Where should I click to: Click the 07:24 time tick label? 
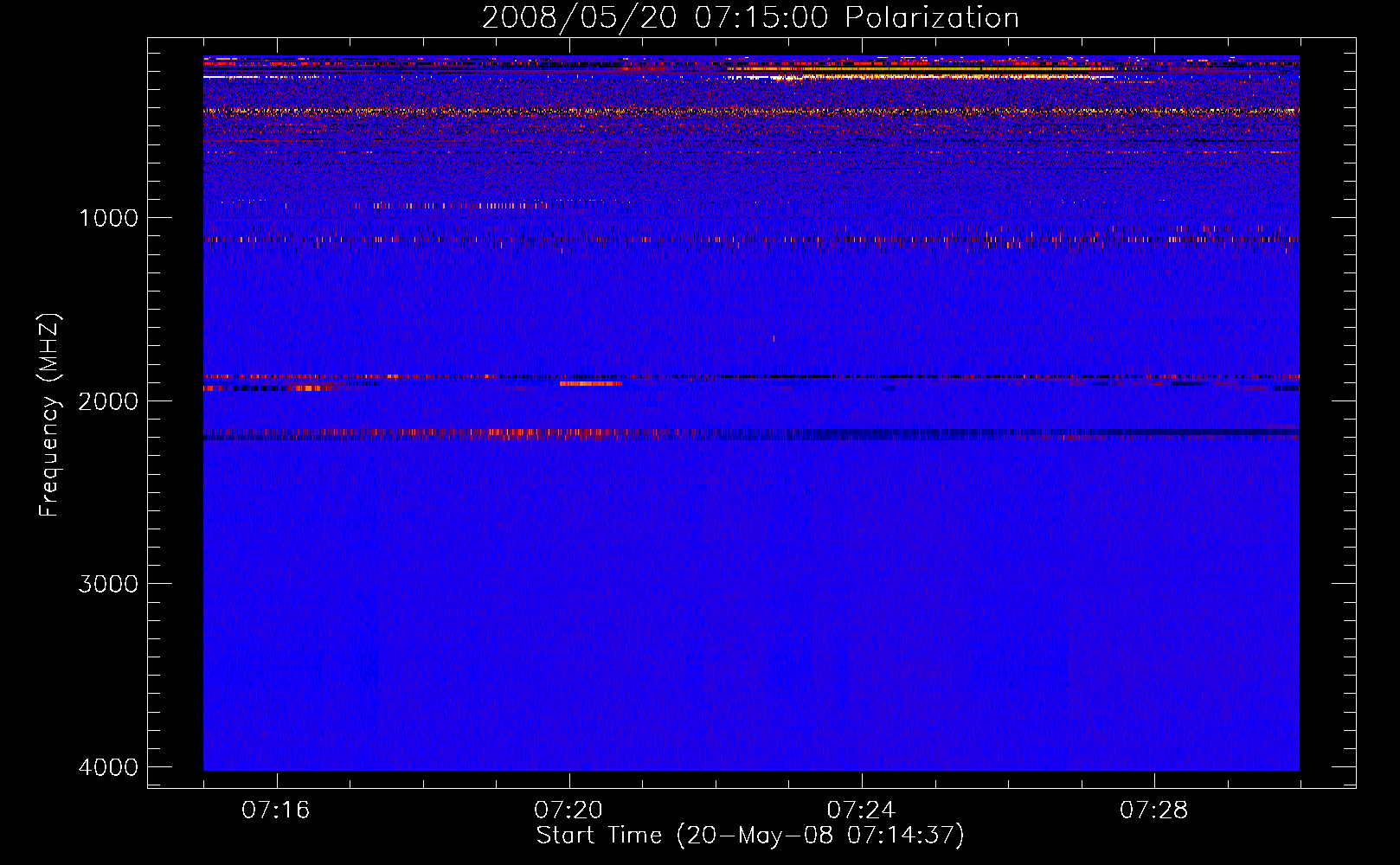(861, 811)
